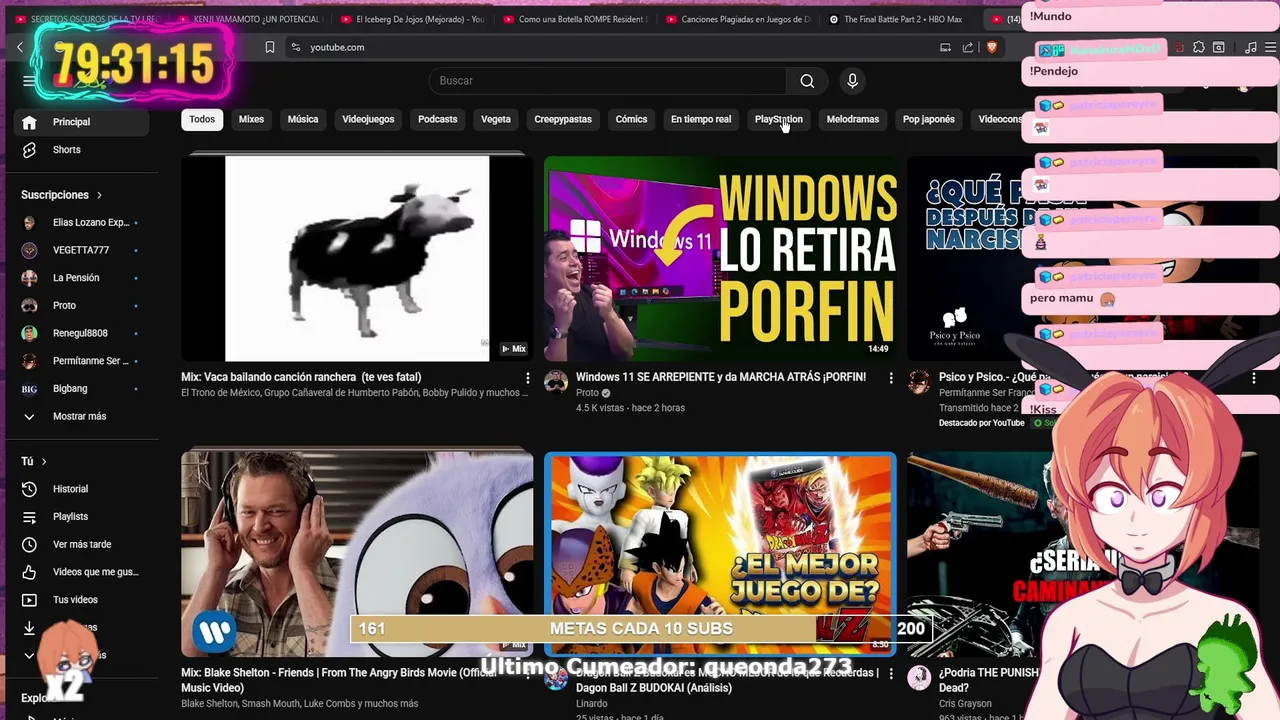
Task: Switch to SECRETOS OSCUROS DE LA TV tab
Action: [x=86, y=19]
